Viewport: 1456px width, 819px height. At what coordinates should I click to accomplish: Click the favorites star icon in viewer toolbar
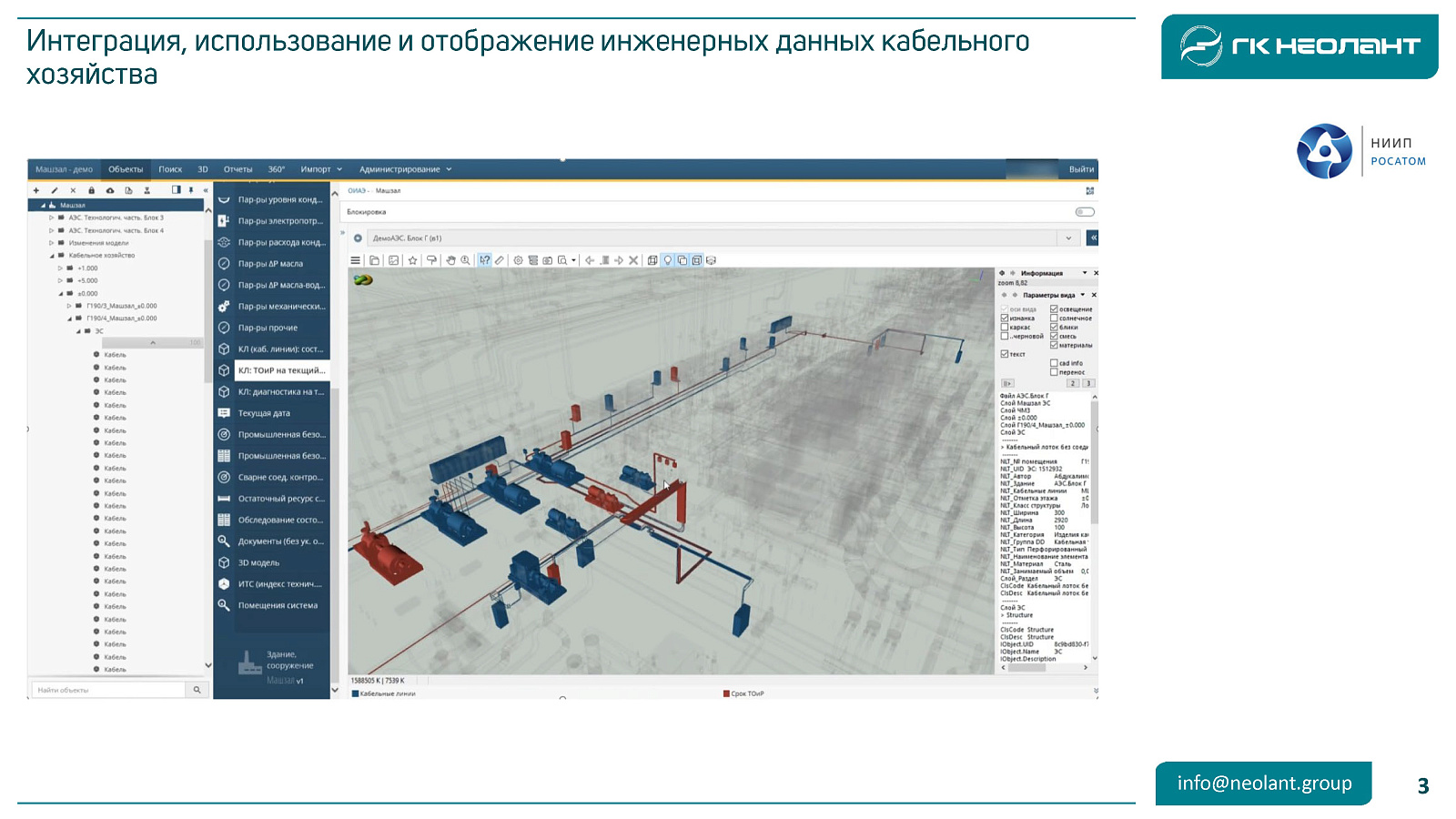pos(412,260)
